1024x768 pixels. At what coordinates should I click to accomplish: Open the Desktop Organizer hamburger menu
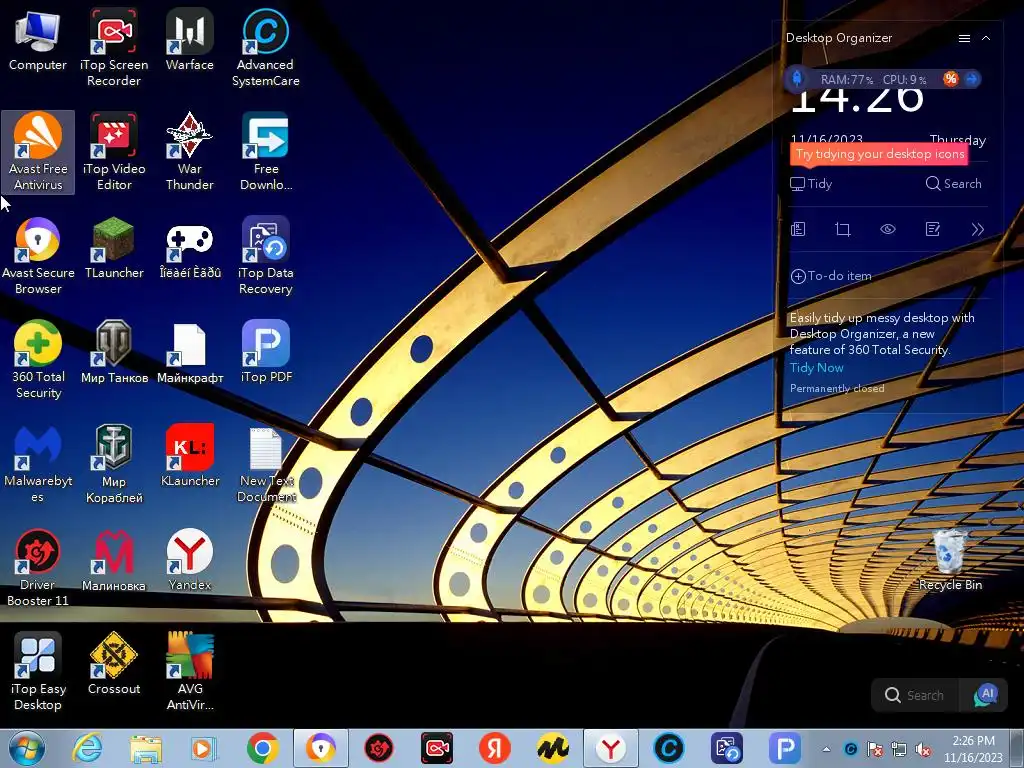(x=964, y=39)
